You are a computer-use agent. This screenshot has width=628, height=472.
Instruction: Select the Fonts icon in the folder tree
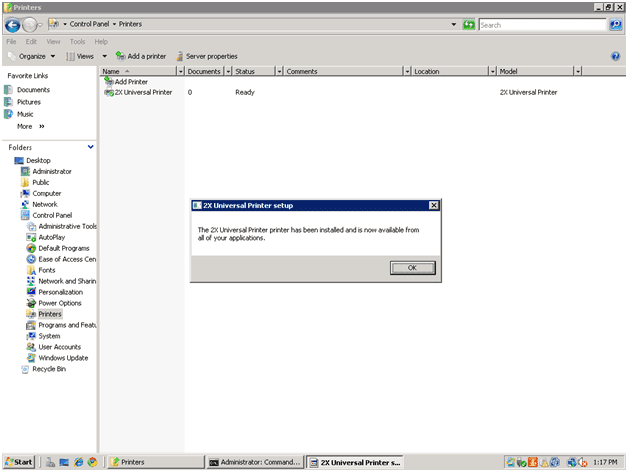(x=31, y=270)
